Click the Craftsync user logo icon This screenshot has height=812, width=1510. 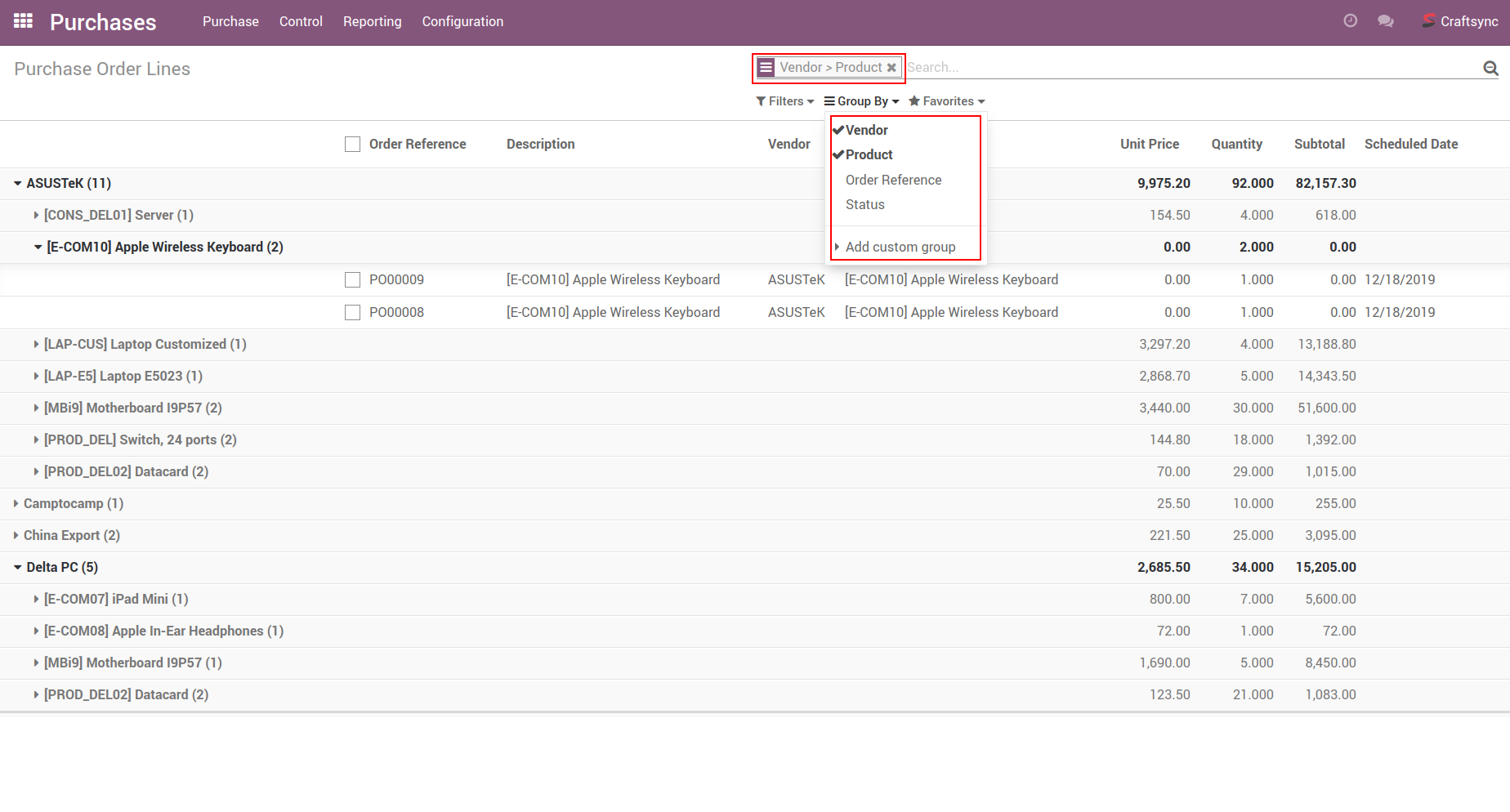pyautogui.click(x=1428, y=21)
